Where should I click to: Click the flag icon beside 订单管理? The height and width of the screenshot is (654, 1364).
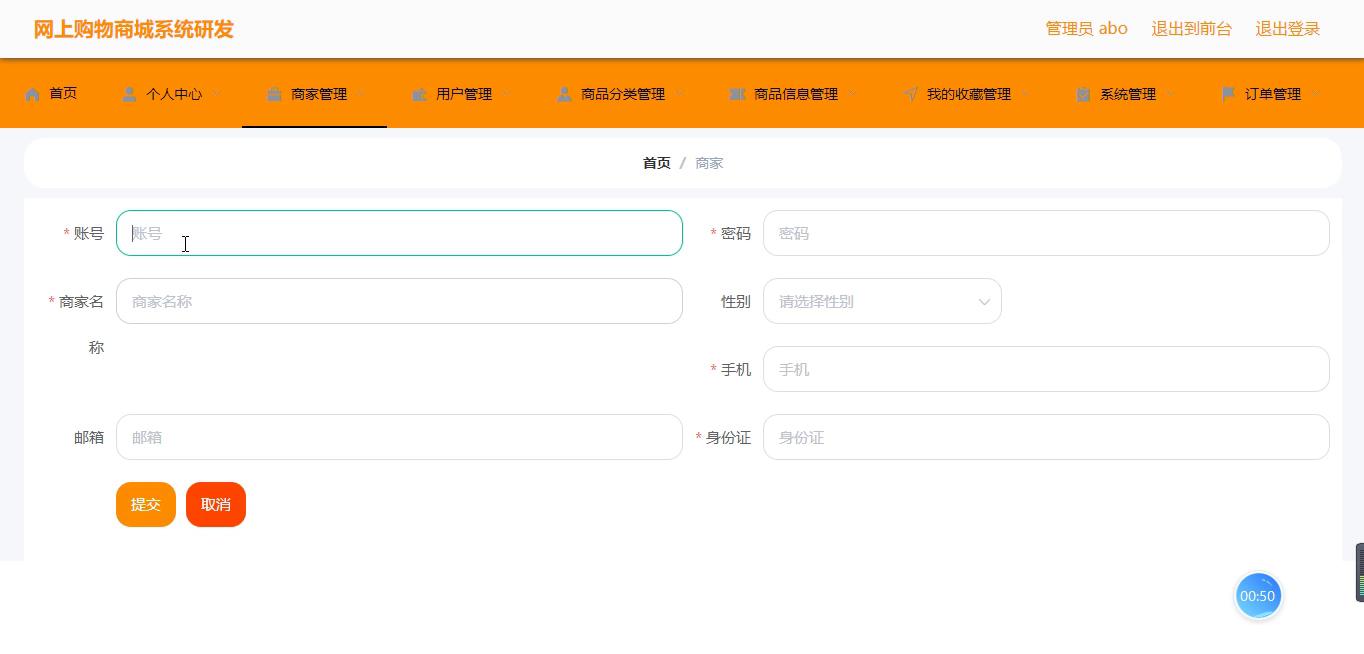tap(1228, 94)
